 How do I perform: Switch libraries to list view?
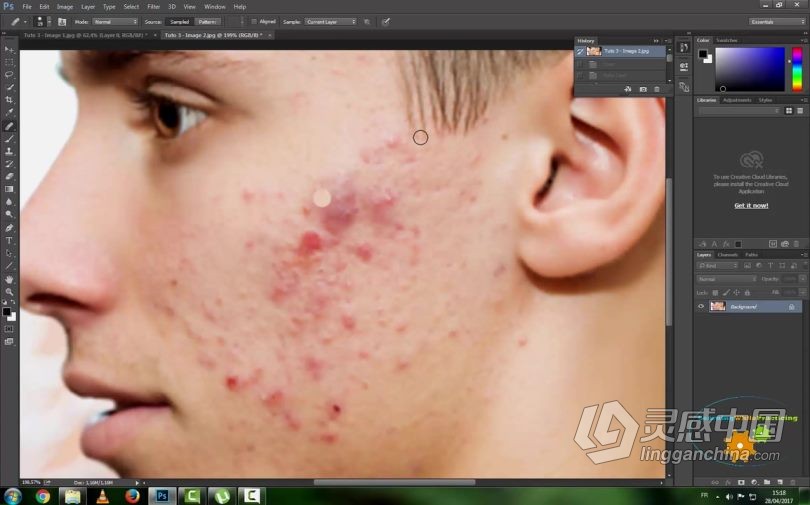point(800,111)
